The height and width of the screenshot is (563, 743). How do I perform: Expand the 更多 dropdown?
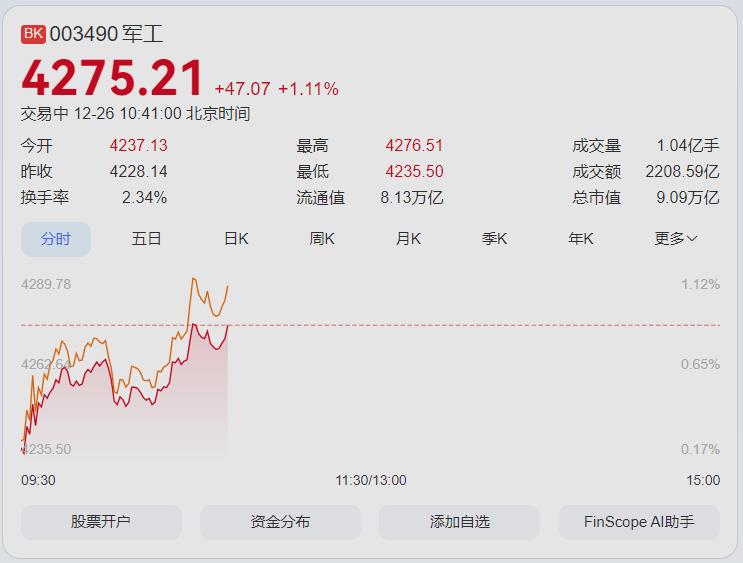[676, 239]
